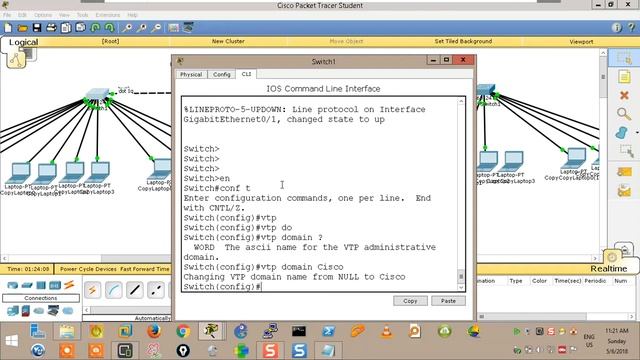Open Google Chrome from the taskbar
The width and height of the screenshot is (640, 360).
click(183, 331)
